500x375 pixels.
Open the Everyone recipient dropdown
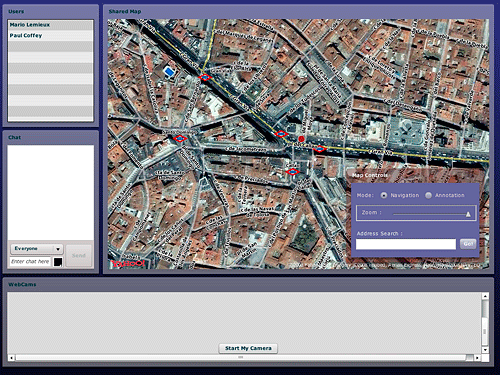pyautogui.click(x=37, y=249)
